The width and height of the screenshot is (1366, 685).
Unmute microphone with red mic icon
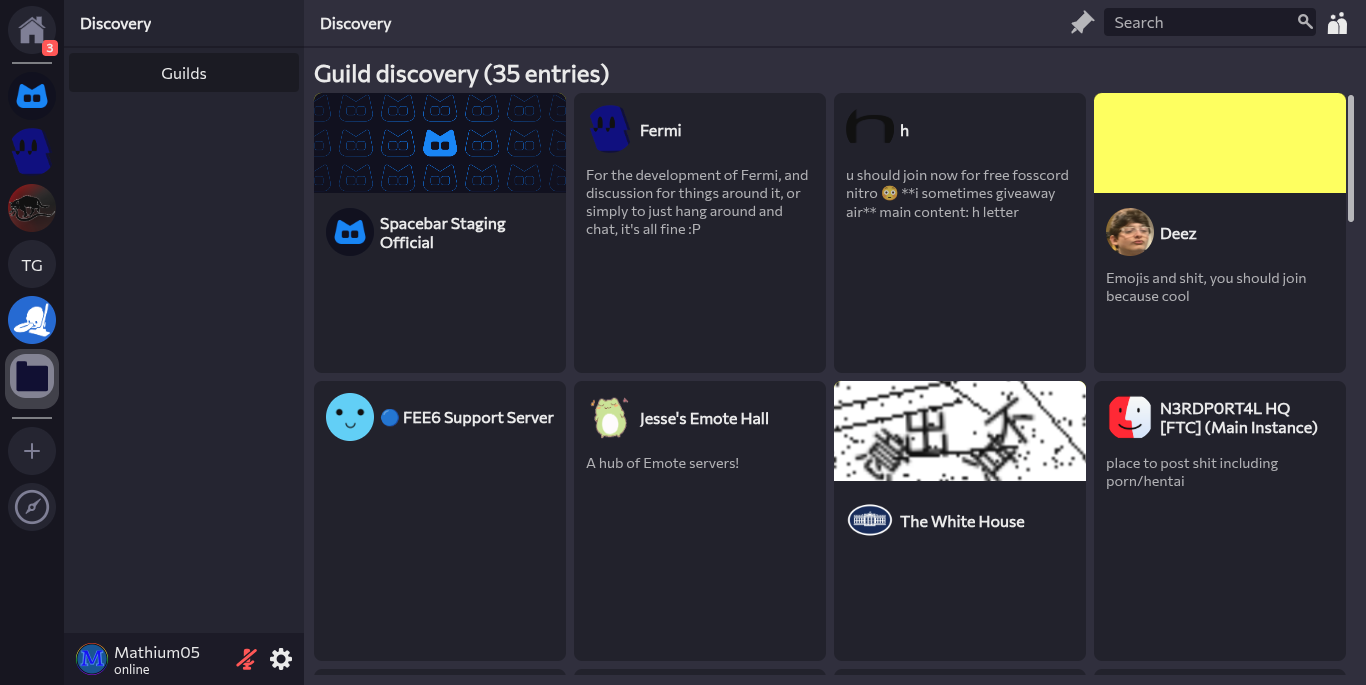(246, 659)
